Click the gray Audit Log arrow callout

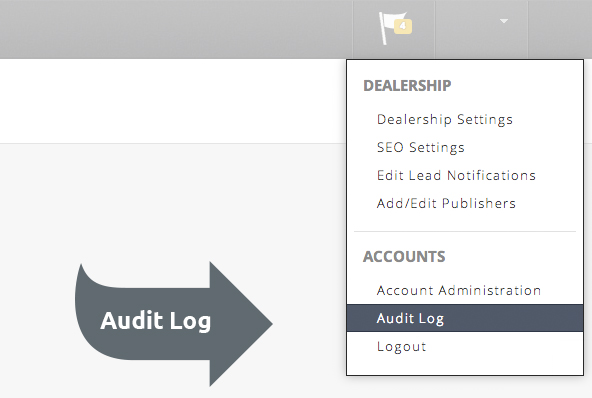point(174,324)
